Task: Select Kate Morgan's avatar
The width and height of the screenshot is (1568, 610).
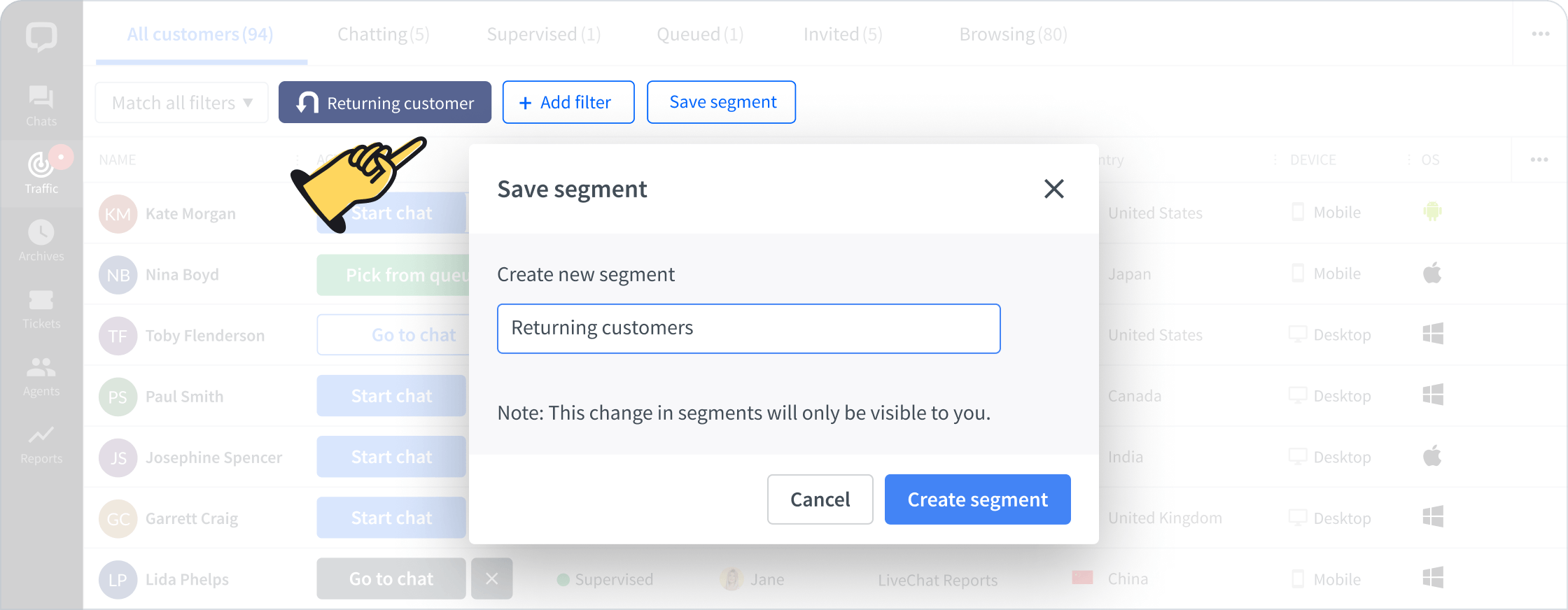Action: click(x=118, y=214)
